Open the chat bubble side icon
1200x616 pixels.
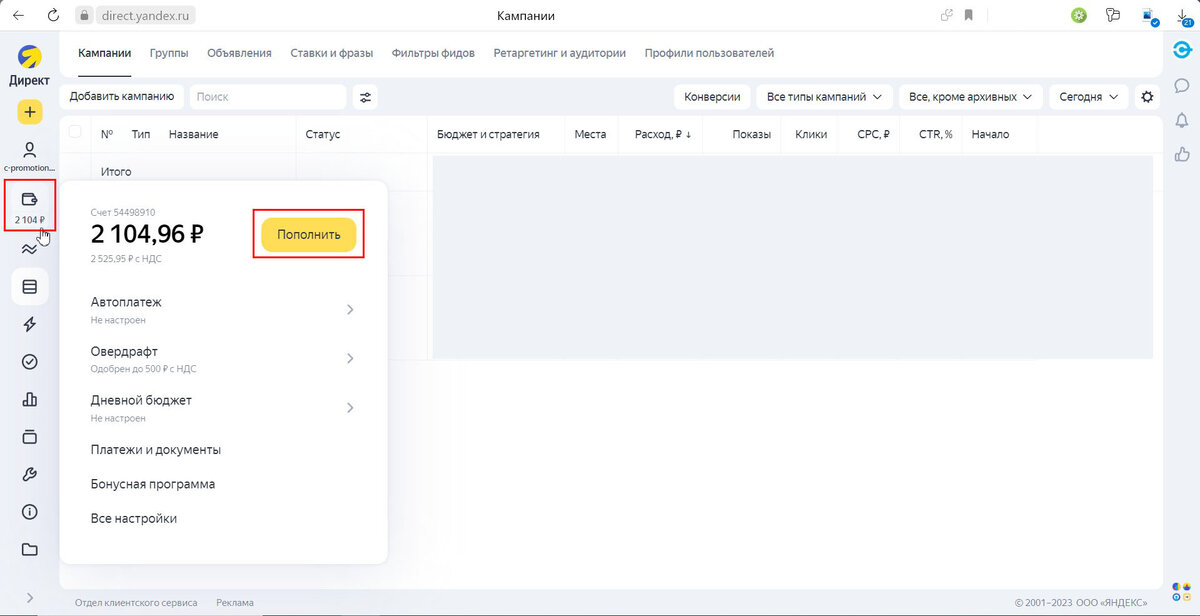[1181, 86]
